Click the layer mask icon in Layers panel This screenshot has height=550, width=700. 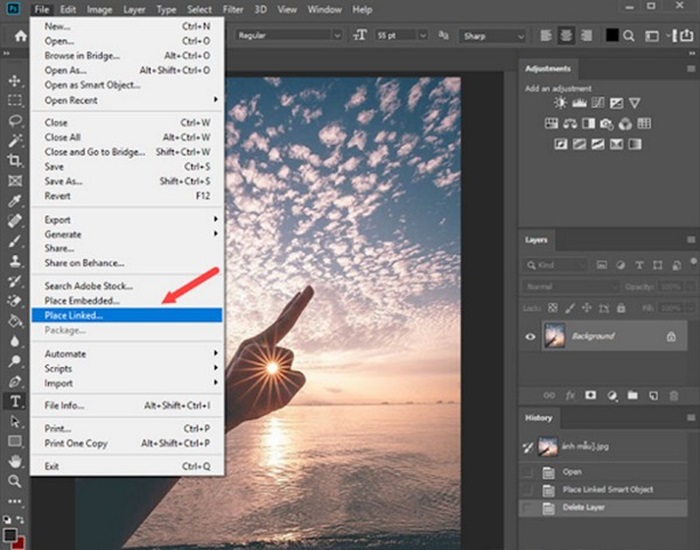pos(591,395)
